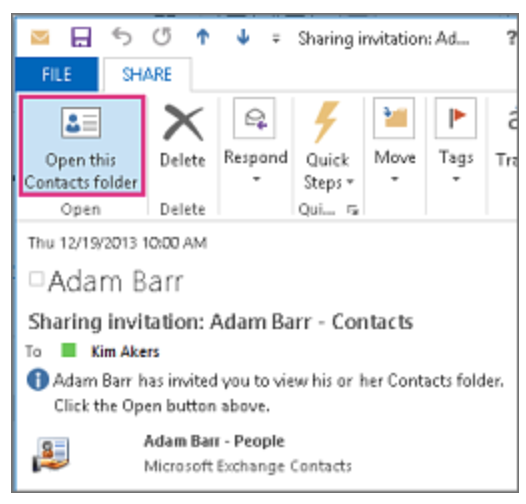Click the Respond envelope icon
The height and width of the screenshot is (504, 526).
tap(255, 118)
